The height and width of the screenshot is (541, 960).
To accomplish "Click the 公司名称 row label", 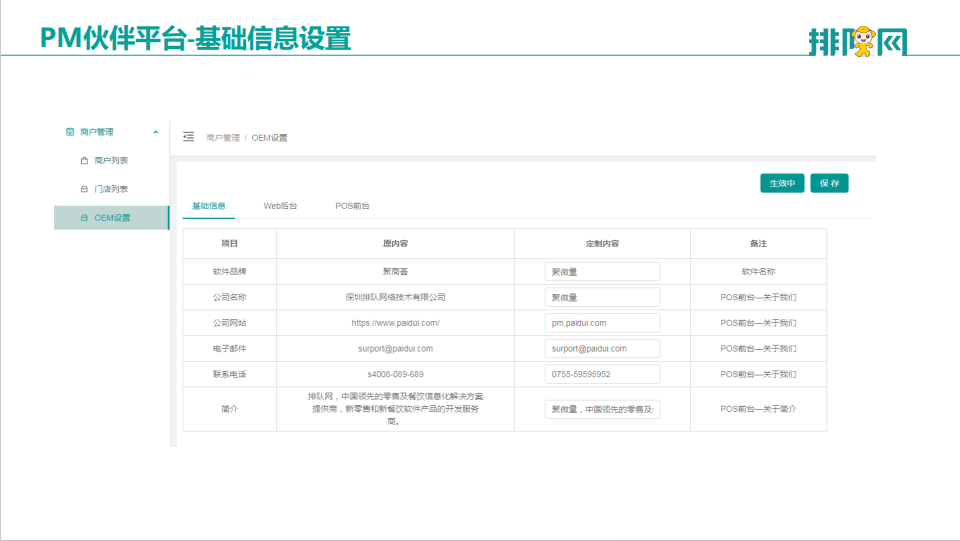I will click(230, 297).
